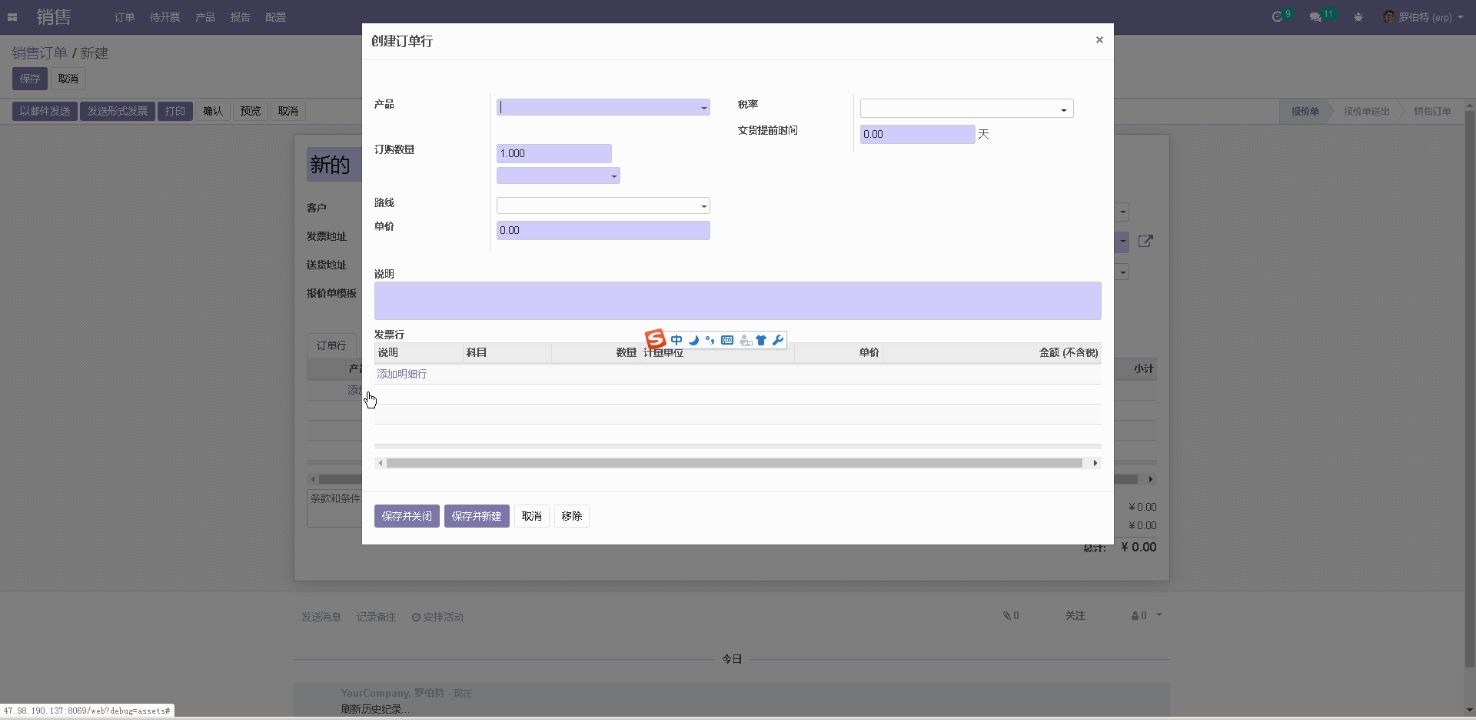This screenshot has height=720, width=1476.
Task: Open the debug bug icon
Action: (x=1358, y=17)
